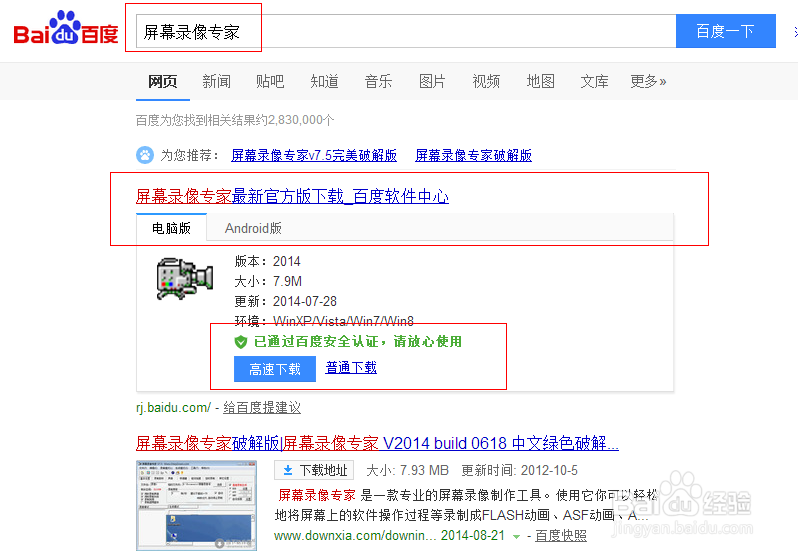Open the 音乐 tab
This screenshot has height=556, width=798.
378,81
